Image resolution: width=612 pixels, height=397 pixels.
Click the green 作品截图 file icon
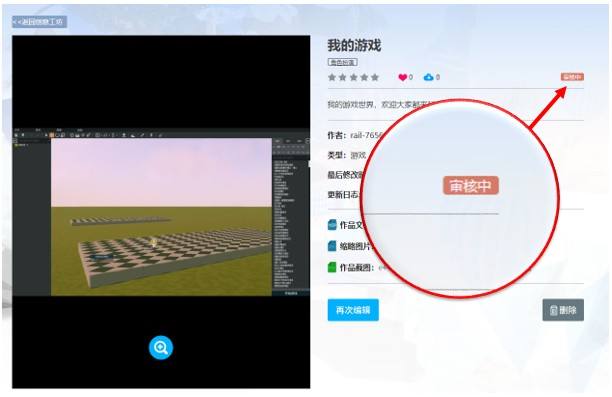pyautogui.click(x=332, y=267)
